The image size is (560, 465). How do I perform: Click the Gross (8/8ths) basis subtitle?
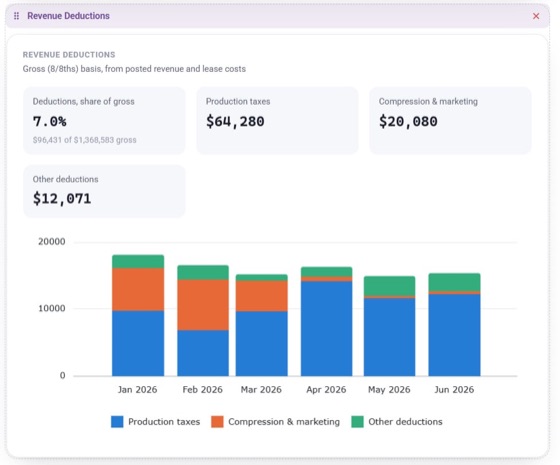[134, 69]
